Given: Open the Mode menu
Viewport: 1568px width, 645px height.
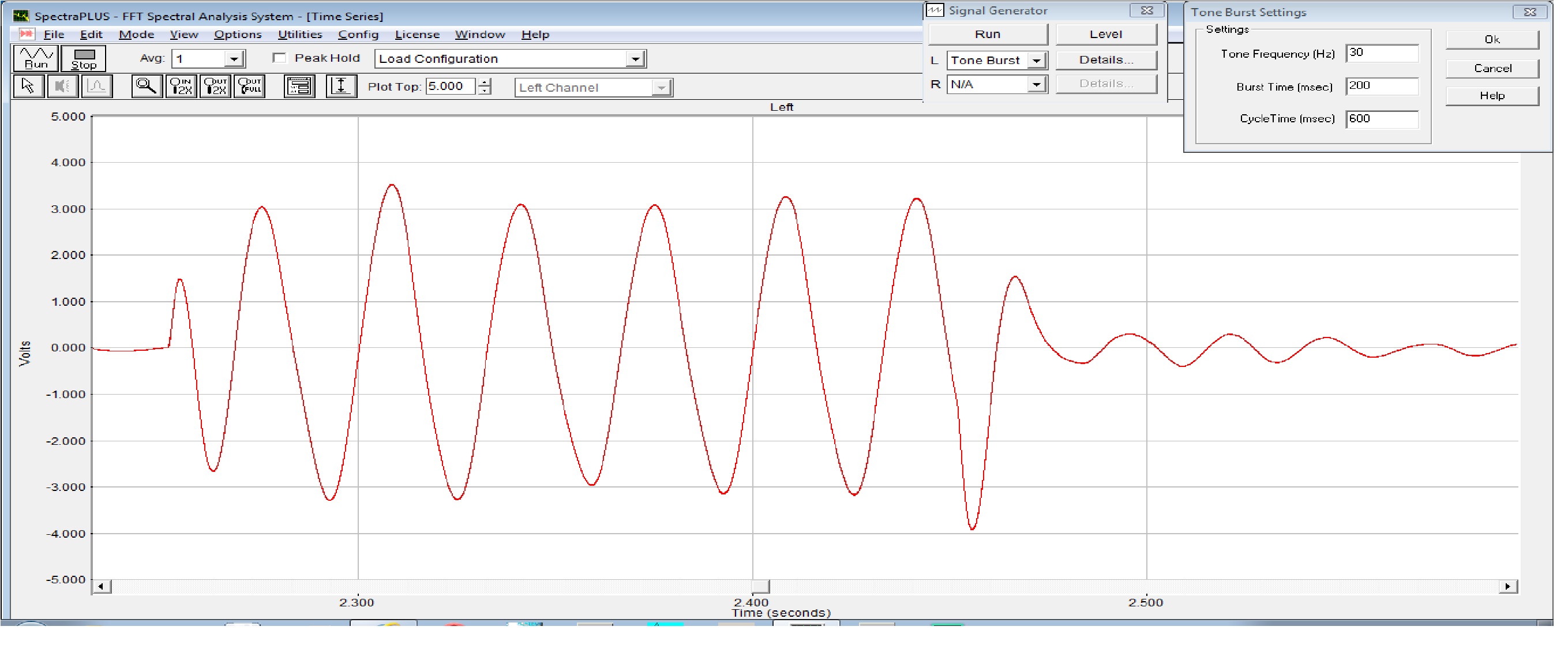Looking at the screenshot, I should point(137,35).
